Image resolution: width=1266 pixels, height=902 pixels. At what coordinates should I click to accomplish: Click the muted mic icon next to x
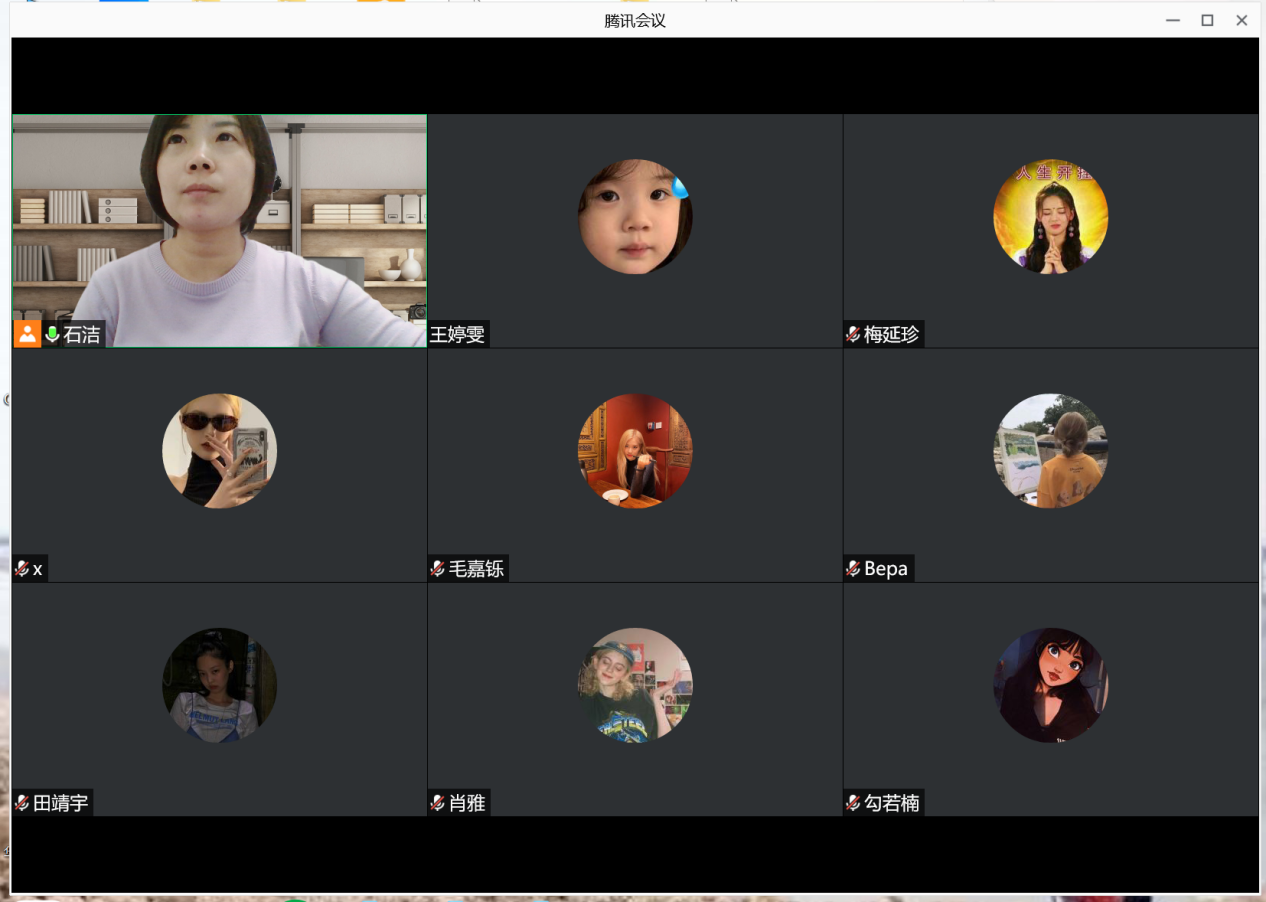[22, 569]
